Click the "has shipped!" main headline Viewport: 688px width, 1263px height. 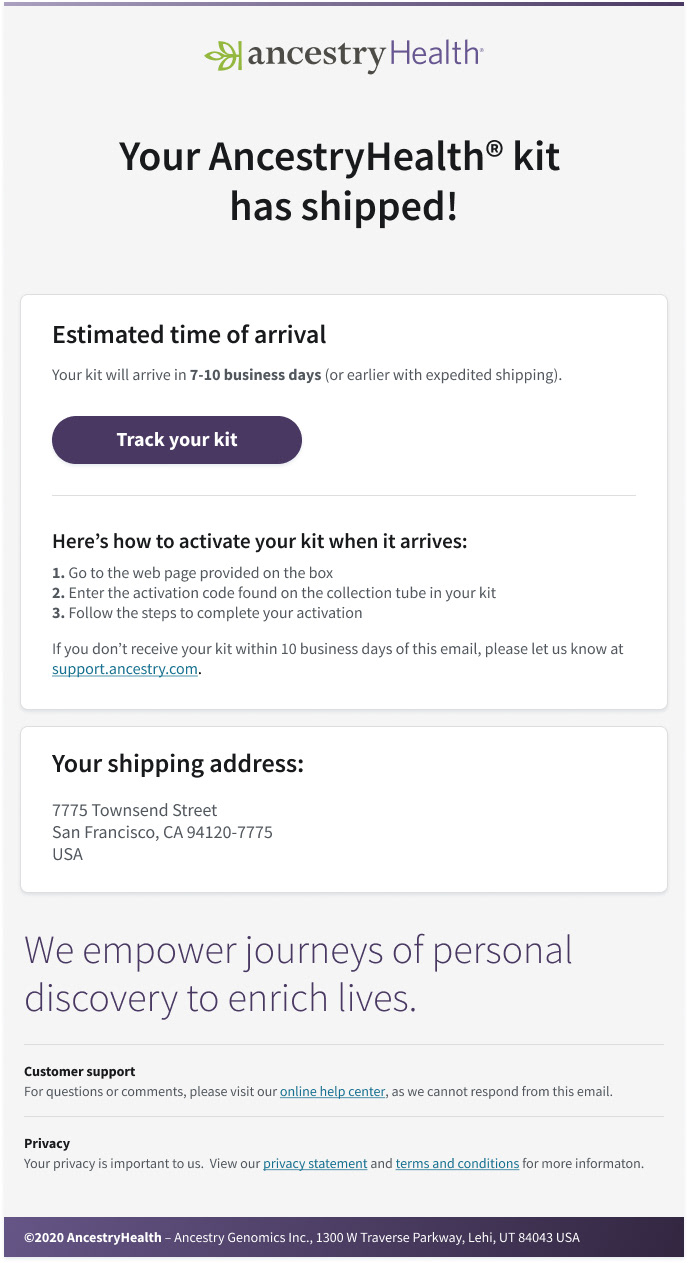pyautogui.click(x=343, y=207)
